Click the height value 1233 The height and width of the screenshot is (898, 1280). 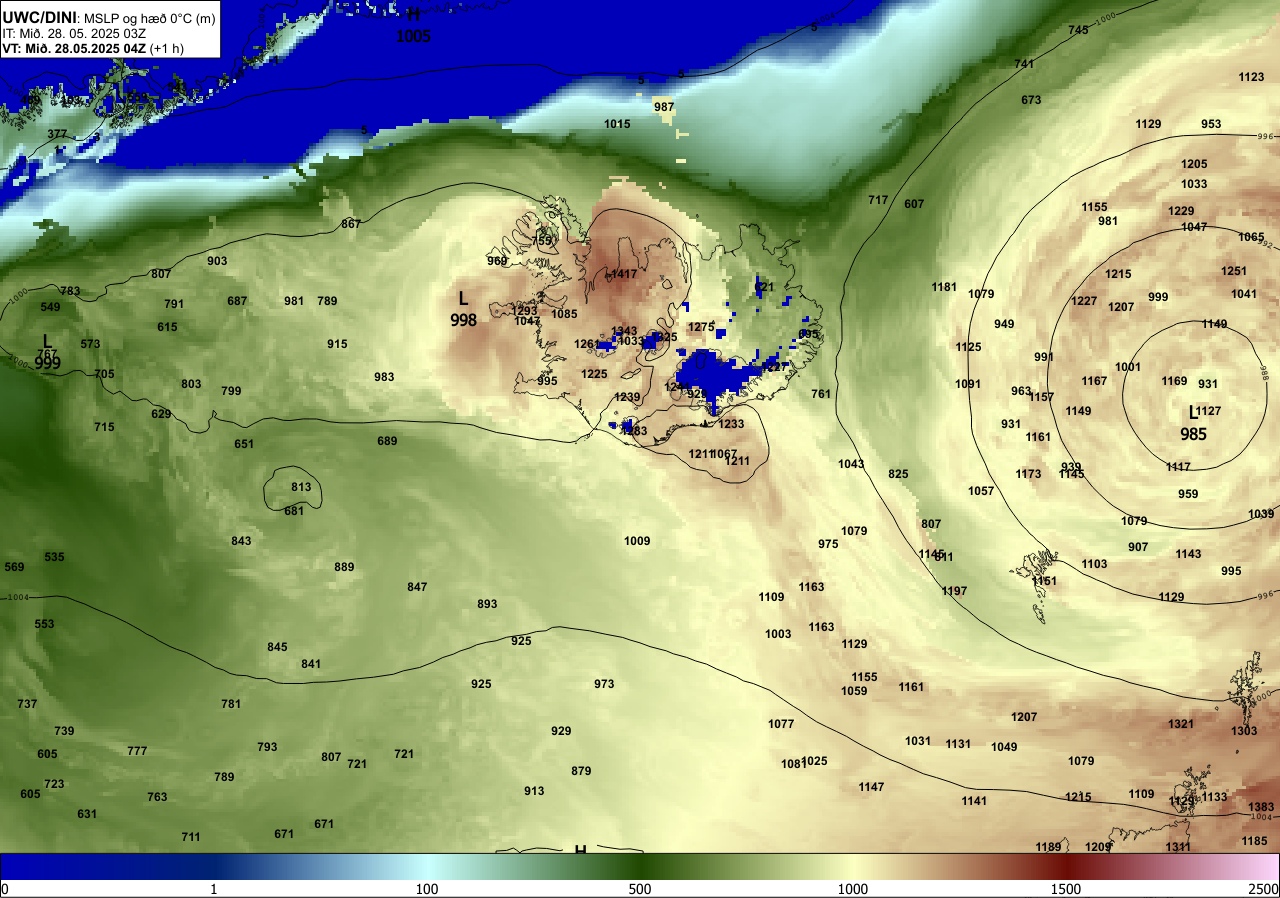731,424
